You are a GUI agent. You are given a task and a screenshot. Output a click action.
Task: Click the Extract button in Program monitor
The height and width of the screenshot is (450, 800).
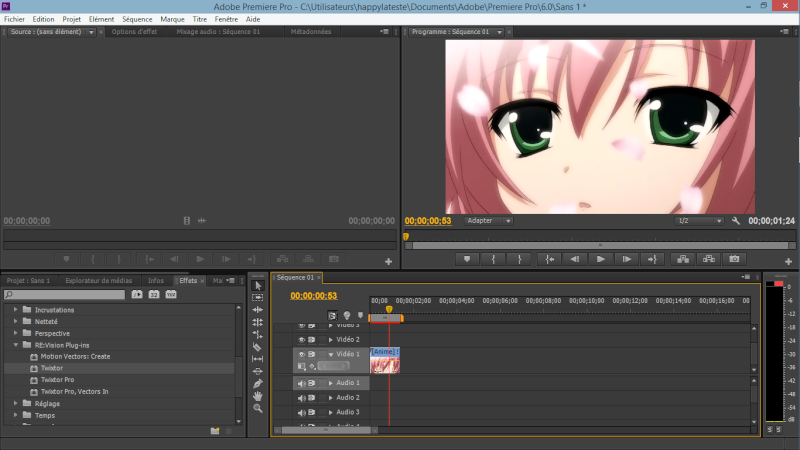click(x=709, y=259)
